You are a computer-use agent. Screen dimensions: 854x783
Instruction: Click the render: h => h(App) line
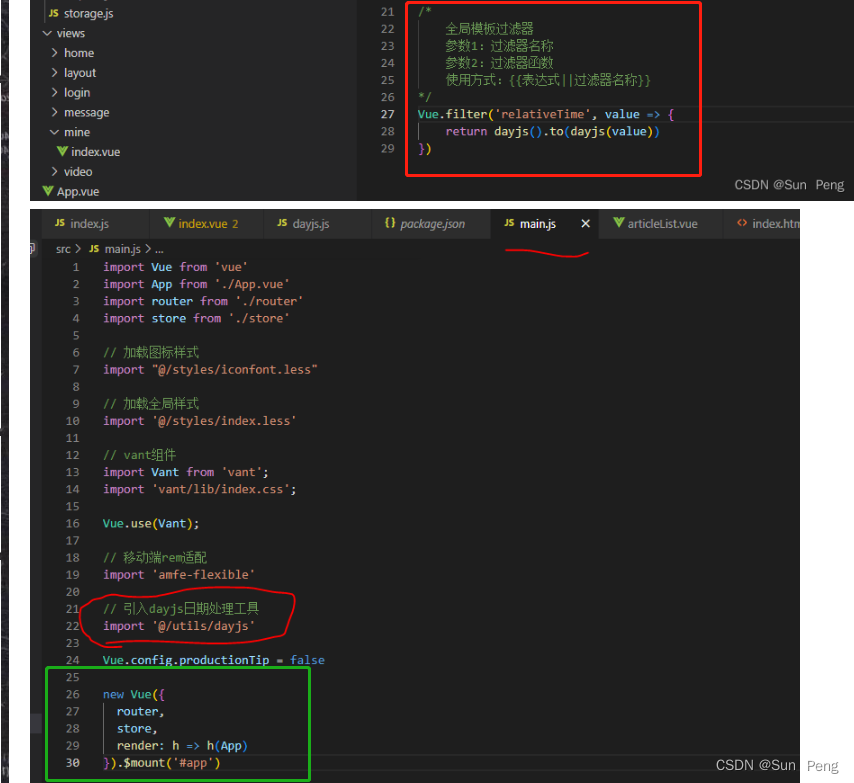(182, 746)
